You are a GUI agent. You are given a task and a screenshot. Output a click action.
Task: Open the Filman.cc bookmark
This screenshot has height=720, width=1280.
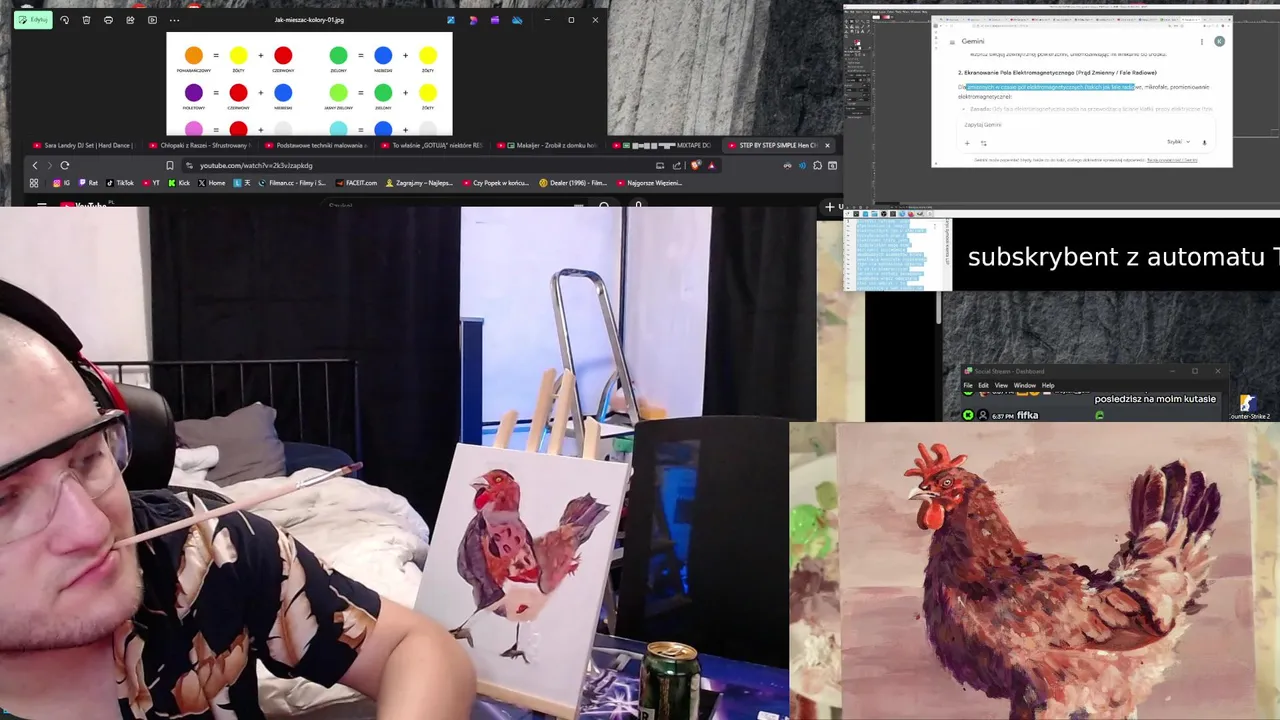coord(292,183)
